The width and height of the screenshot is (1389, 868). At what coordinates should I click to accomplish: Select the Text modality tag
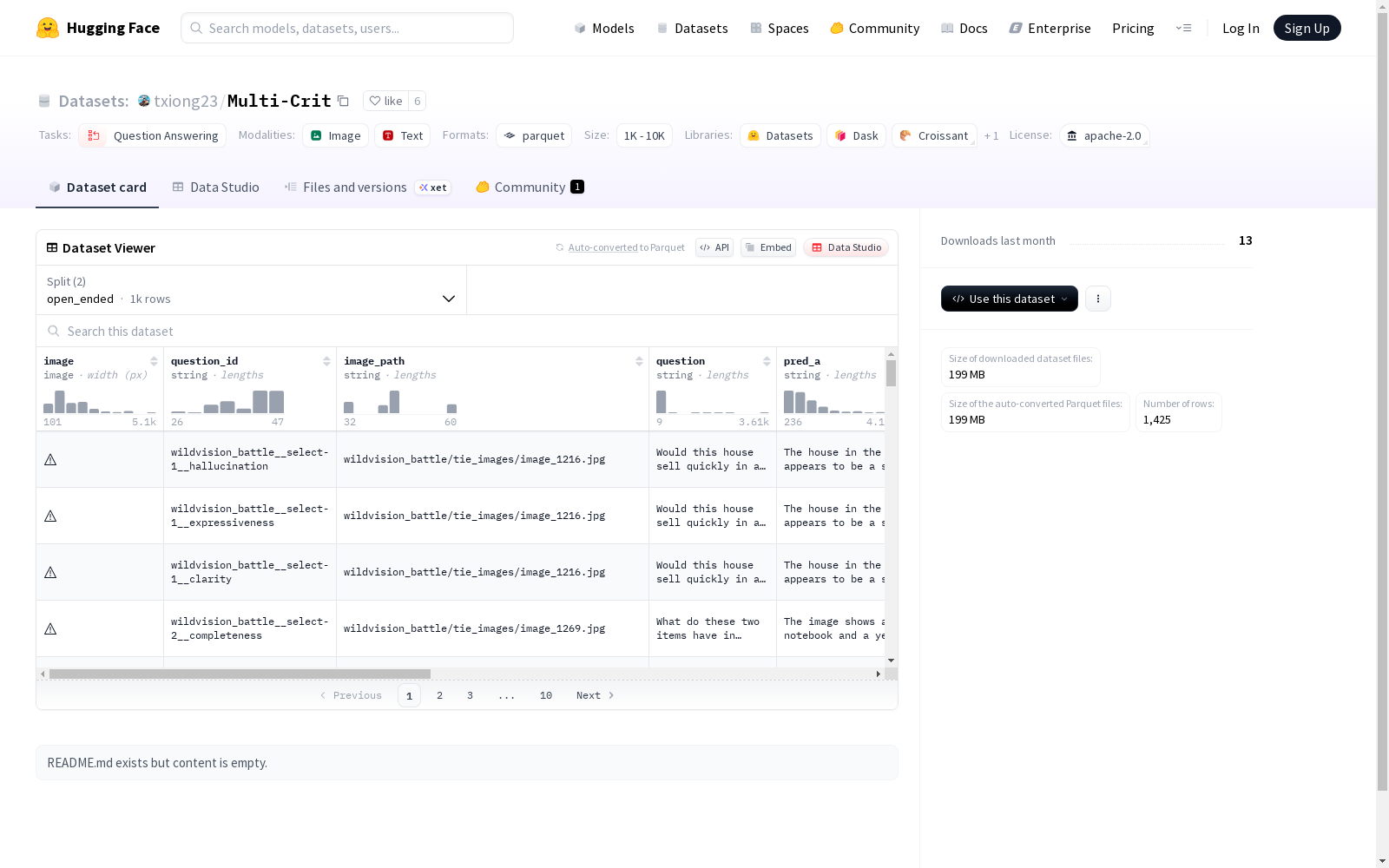coord(402,135)
